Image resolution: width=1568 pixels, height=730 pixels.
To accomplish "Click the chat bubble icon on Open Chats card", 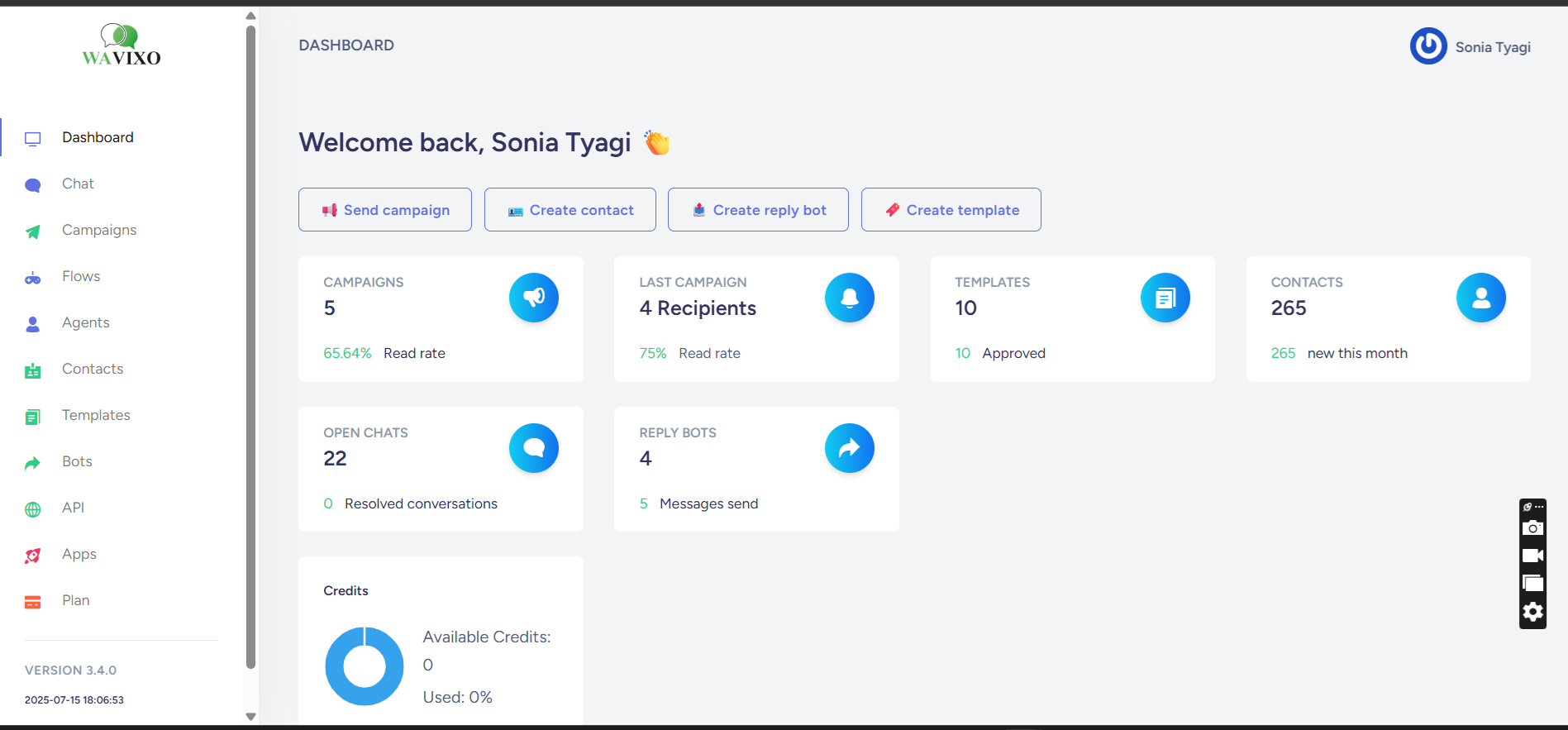I will point(534,448).
